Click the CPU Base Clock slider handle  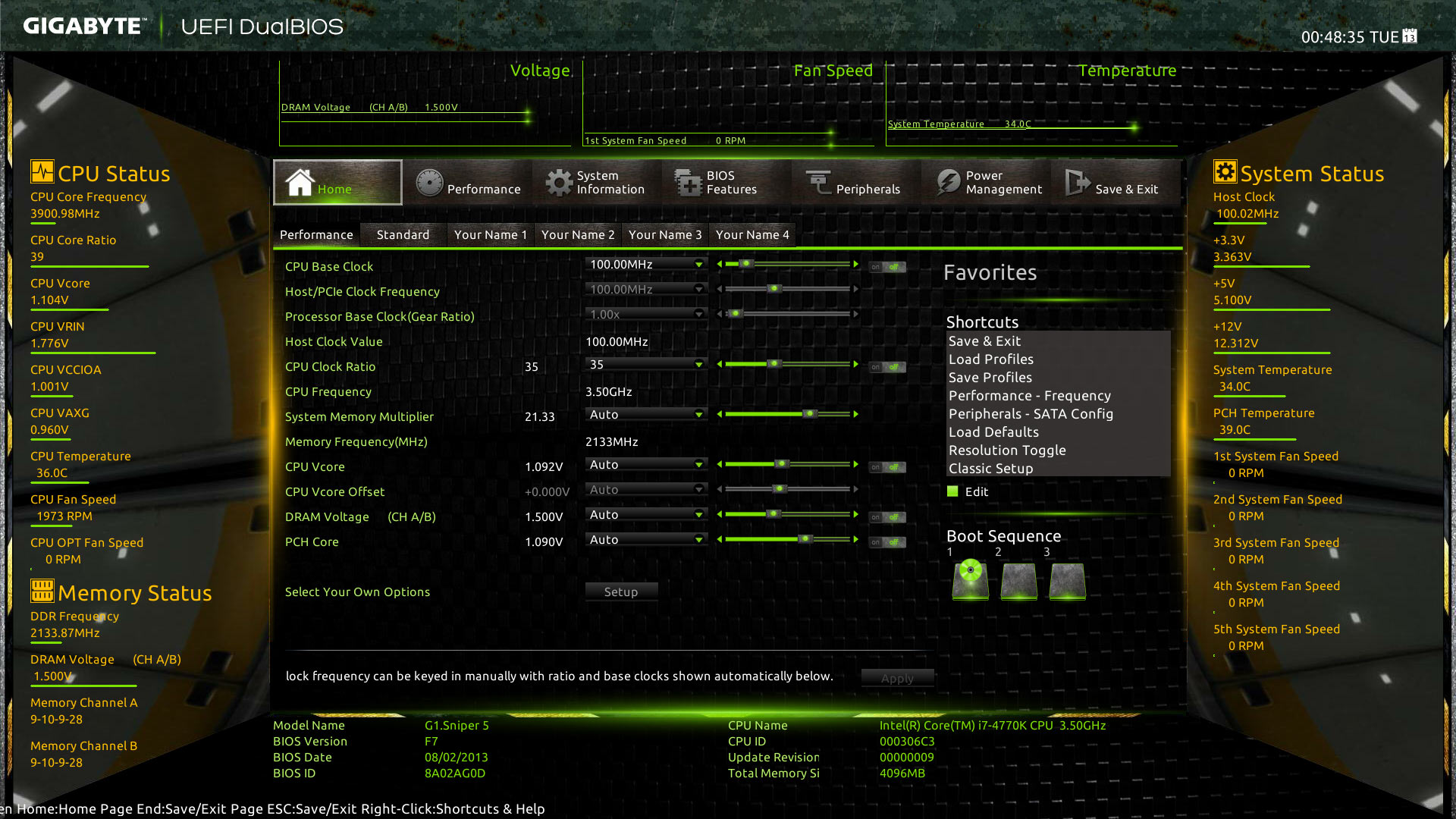pos(745,264)
